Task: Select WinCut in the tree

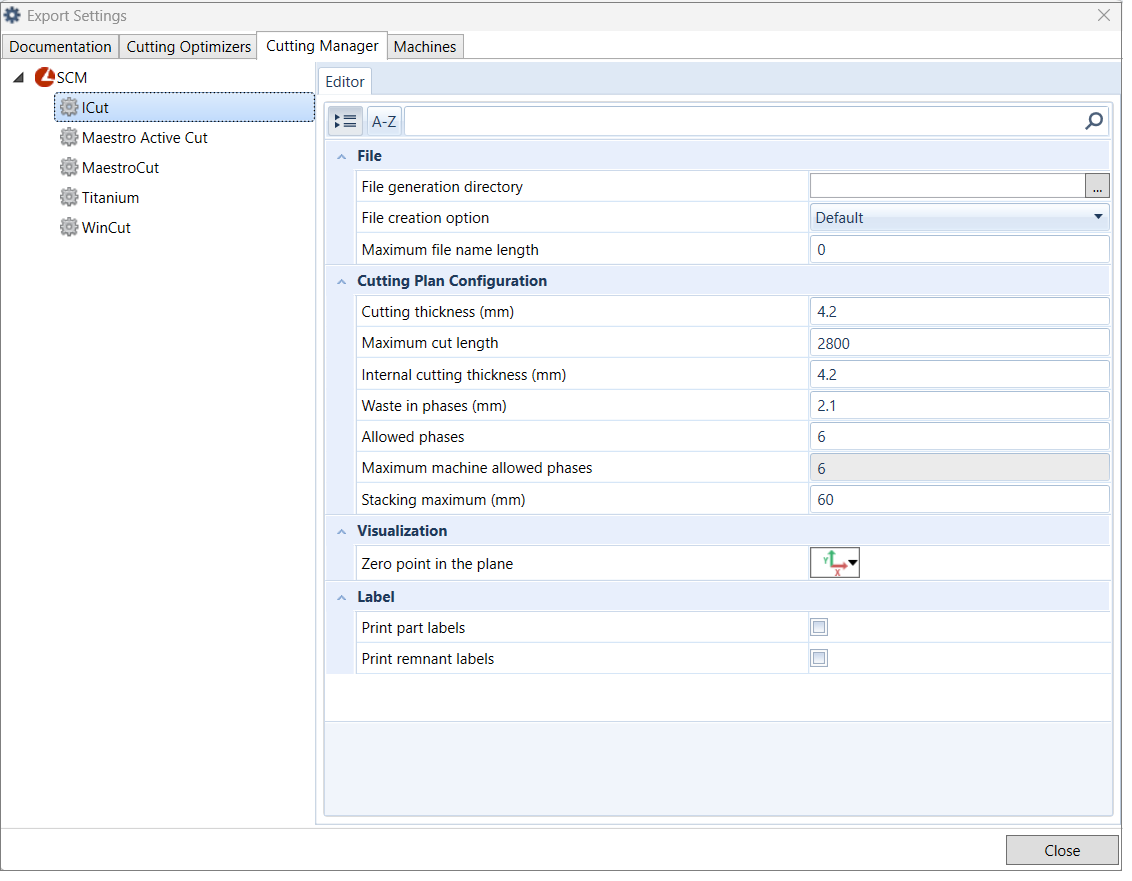Action: 107,229
